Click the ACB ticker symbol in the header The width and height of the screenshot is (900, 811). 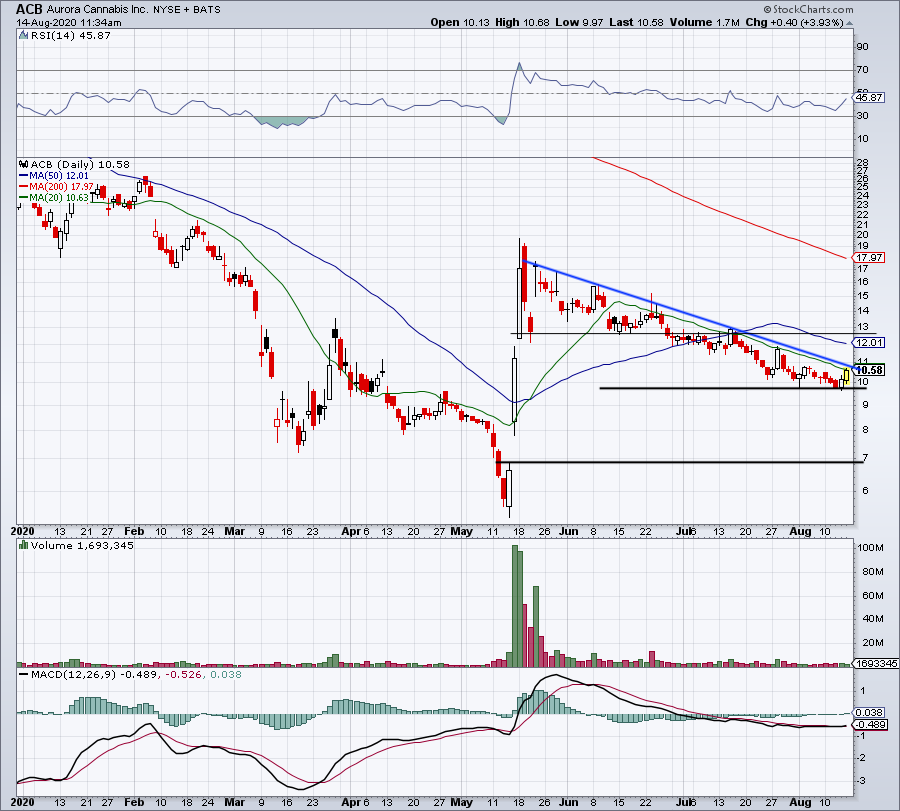[29, 9]
